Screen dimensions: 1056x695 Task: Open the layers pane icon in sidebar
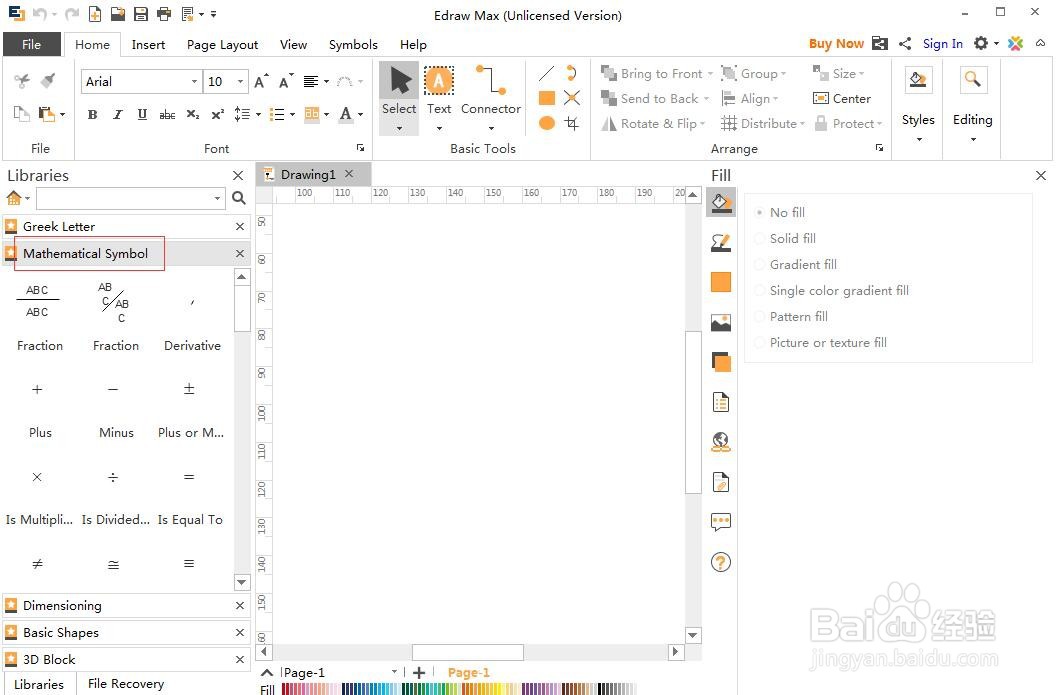(721, 362)
